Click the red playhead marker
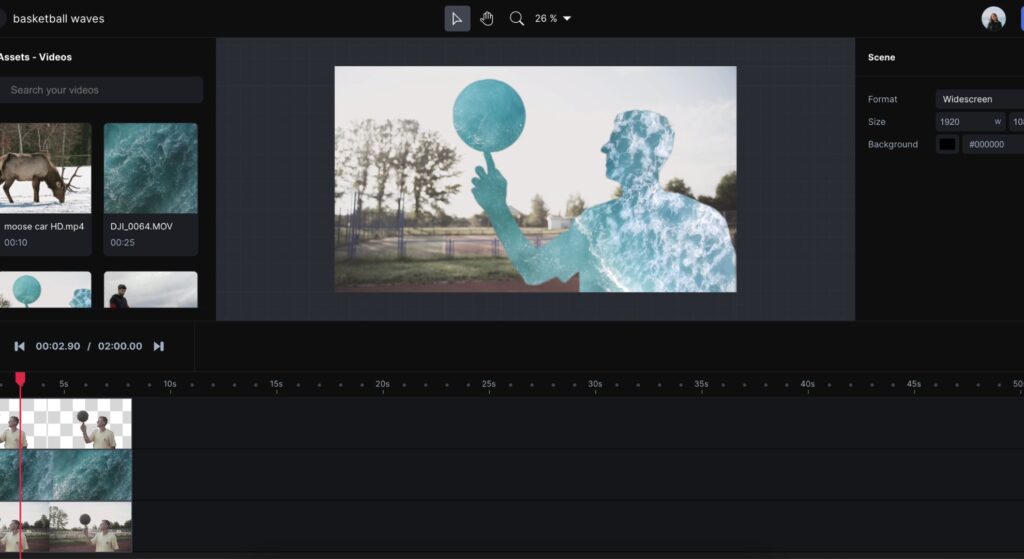 (x=20, y=379)
